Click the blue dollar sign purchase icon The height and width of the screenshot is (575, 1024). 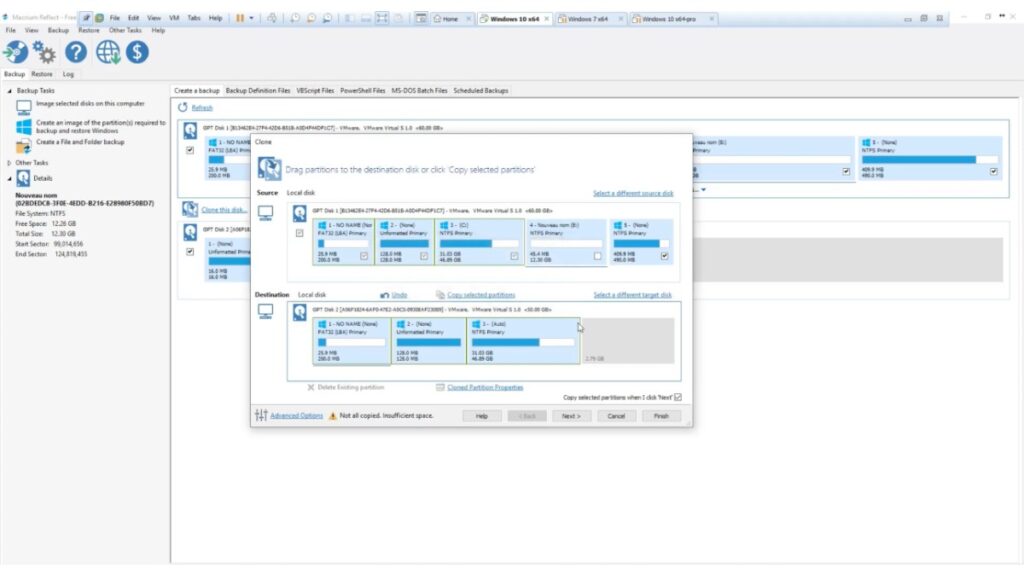click(x=137, y=52)
